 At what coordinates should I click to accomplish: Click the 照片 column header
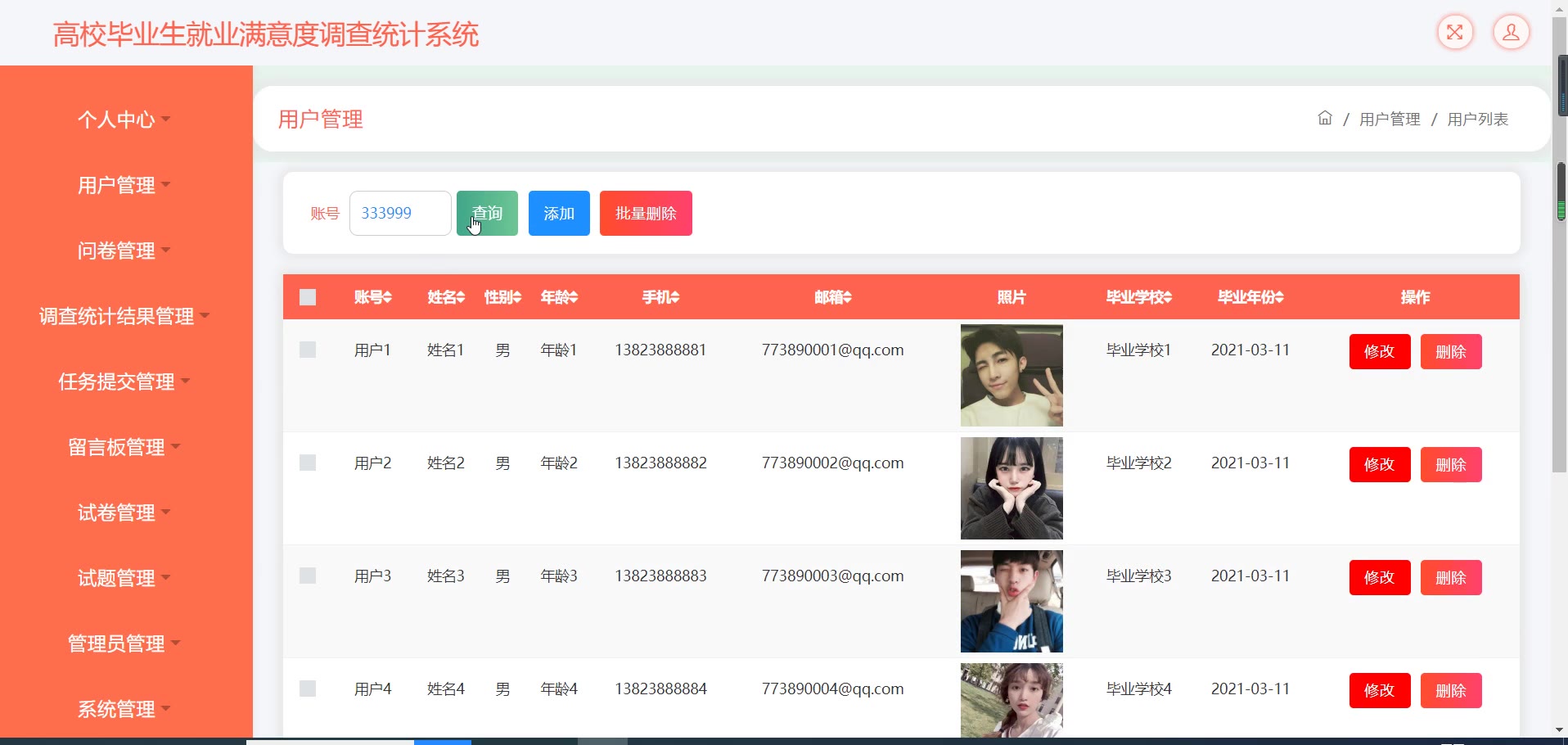pyautogui.click(x=1012, y=297)
